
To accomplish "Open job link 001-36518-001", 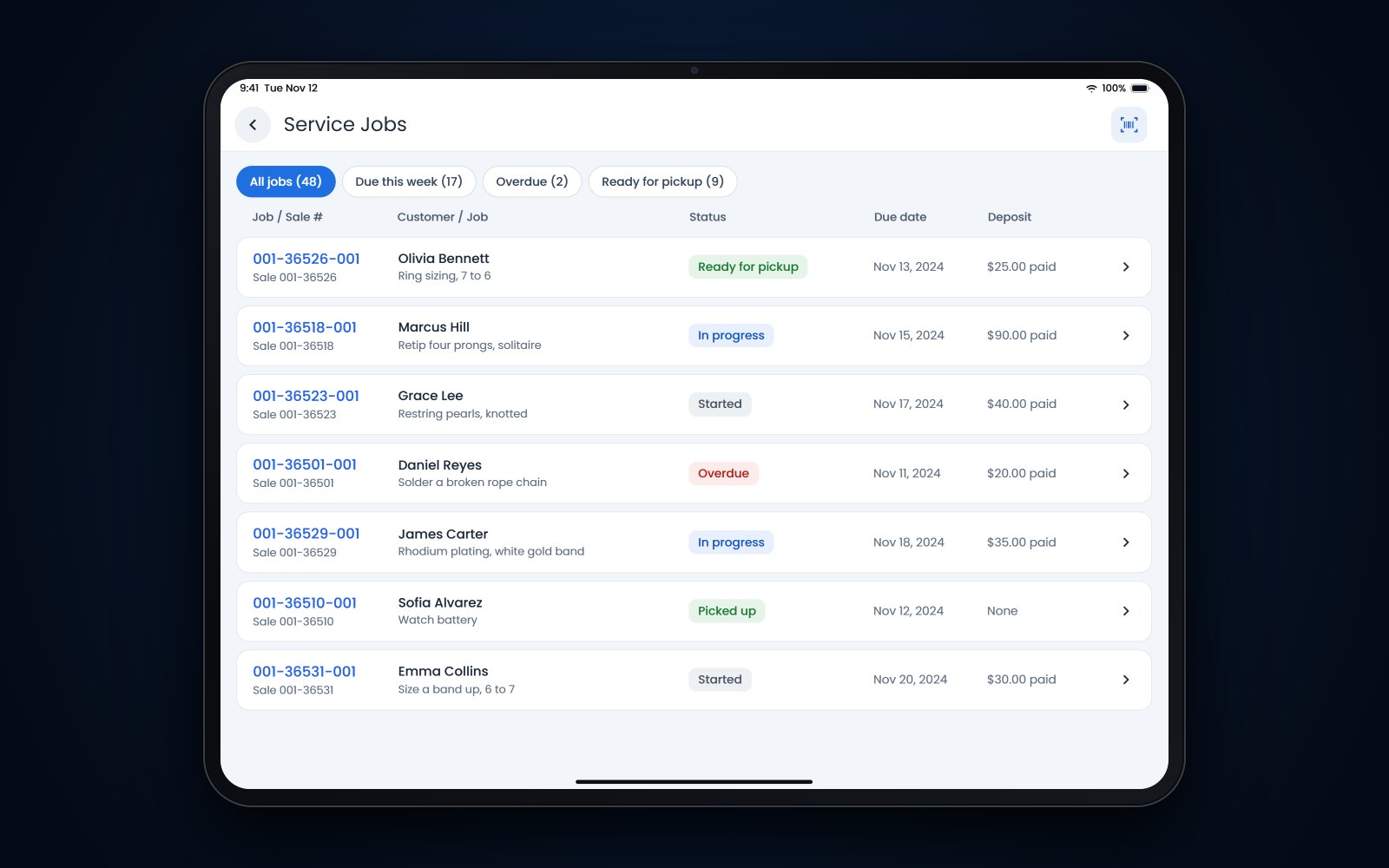I will [x=305, y=327].
